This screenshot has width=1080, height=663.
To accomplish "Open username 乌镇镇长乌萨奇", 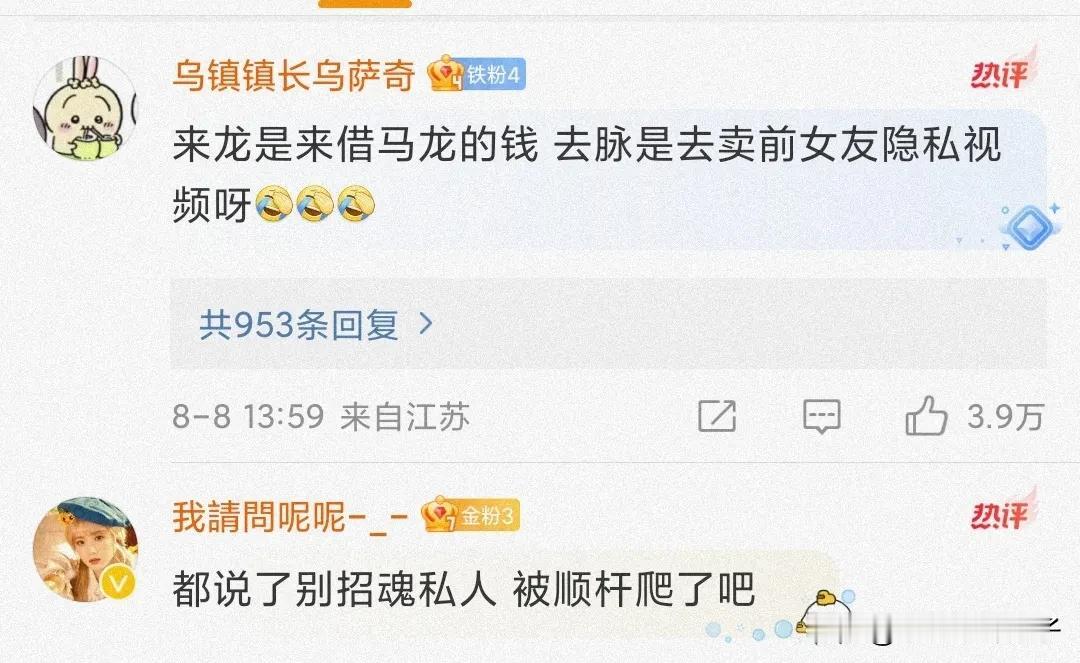I will tap(293, 75).
